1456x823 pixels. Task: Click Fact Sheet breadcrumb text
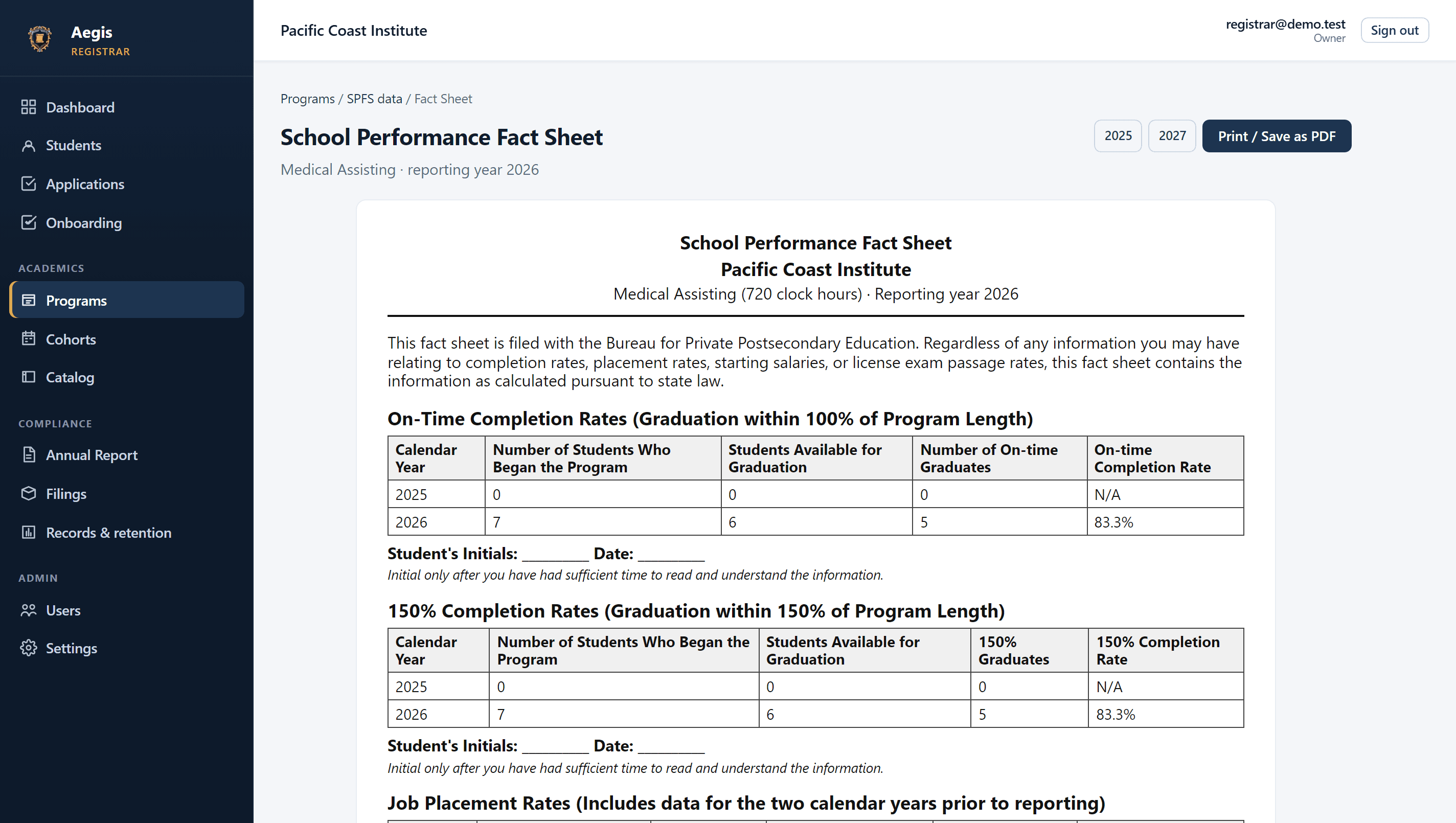click(443, 99)
